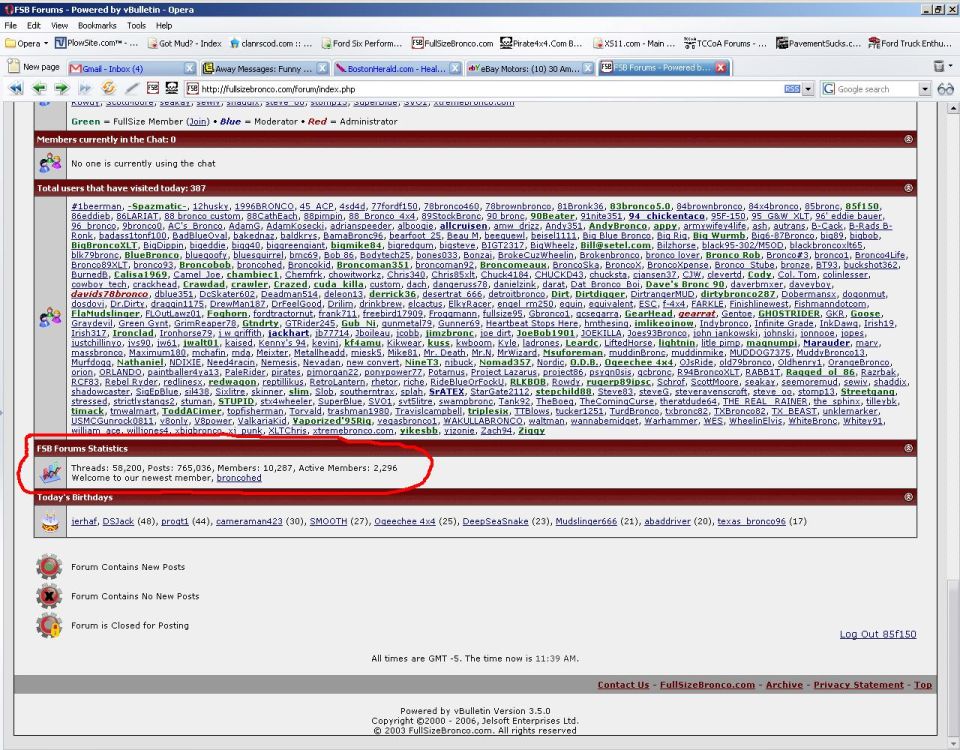Click the forum statistics chart icon
This screenshot has width=960, height=750.
(x=50, y=473)
